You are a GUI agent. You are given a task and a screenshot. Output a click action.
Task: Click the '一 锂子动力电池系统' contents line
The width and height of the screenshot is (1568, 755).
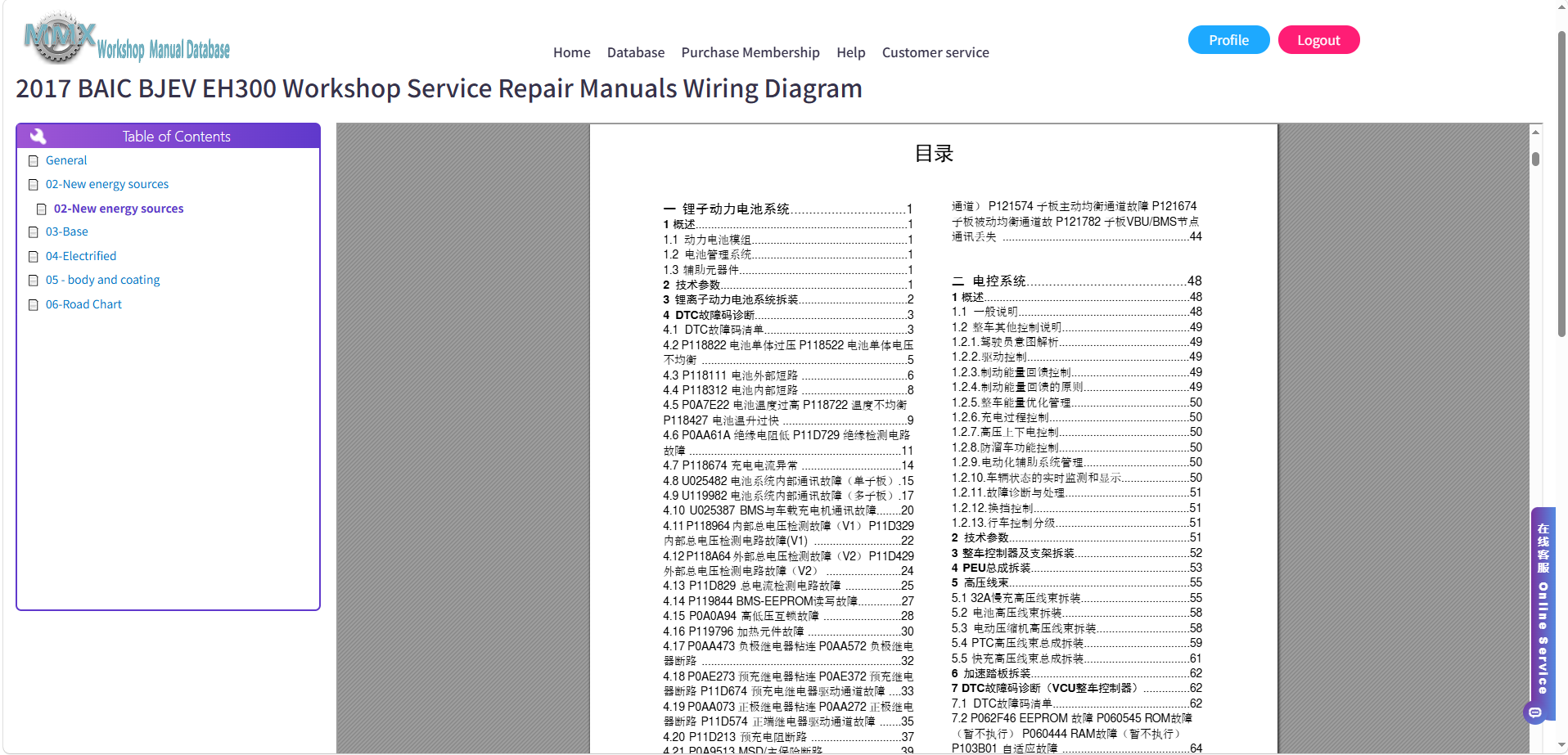coord(788,209)
